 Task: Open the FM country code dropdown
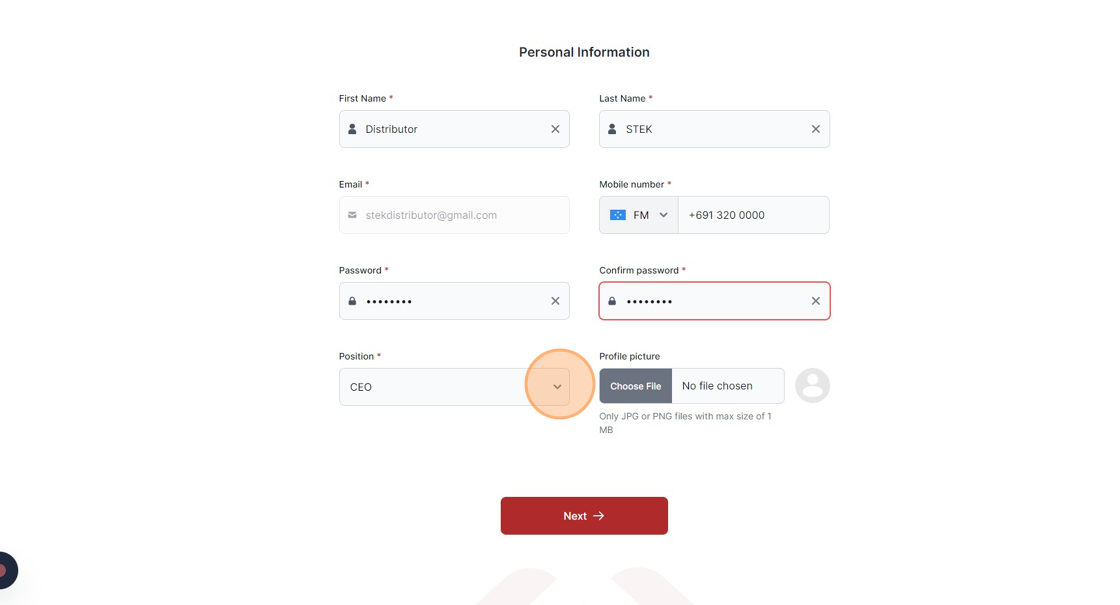click(x=639, y=215)
